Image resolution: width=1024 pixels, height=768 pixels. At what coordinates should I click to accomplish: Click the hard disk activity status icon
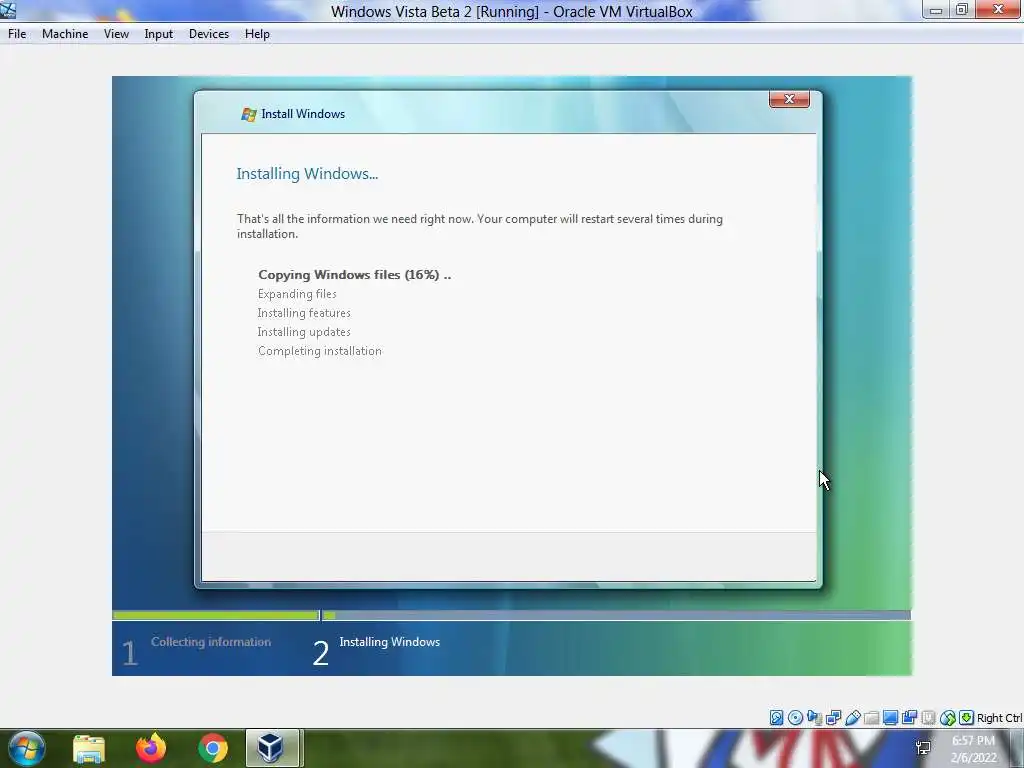pyautogui.click(x=776, y=718)
